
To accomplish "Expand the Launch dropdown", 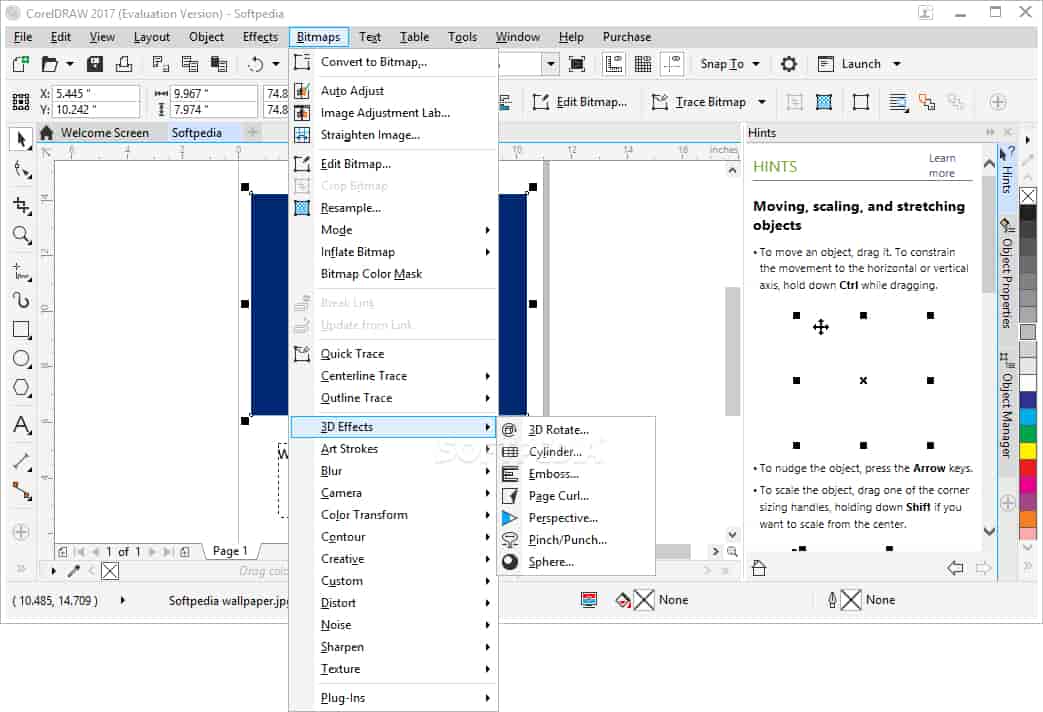I will (897, 64).
